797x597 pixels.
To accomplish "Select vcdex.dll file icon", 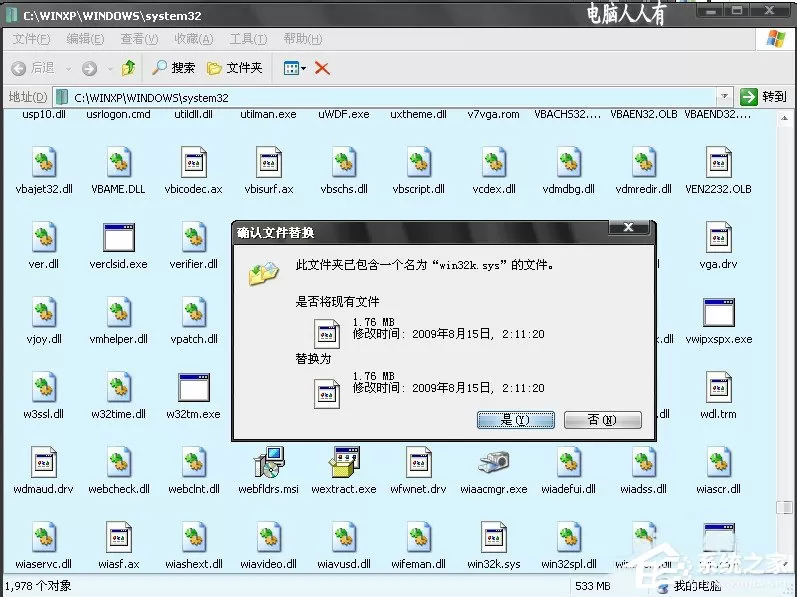I will (x=494, y=163).
